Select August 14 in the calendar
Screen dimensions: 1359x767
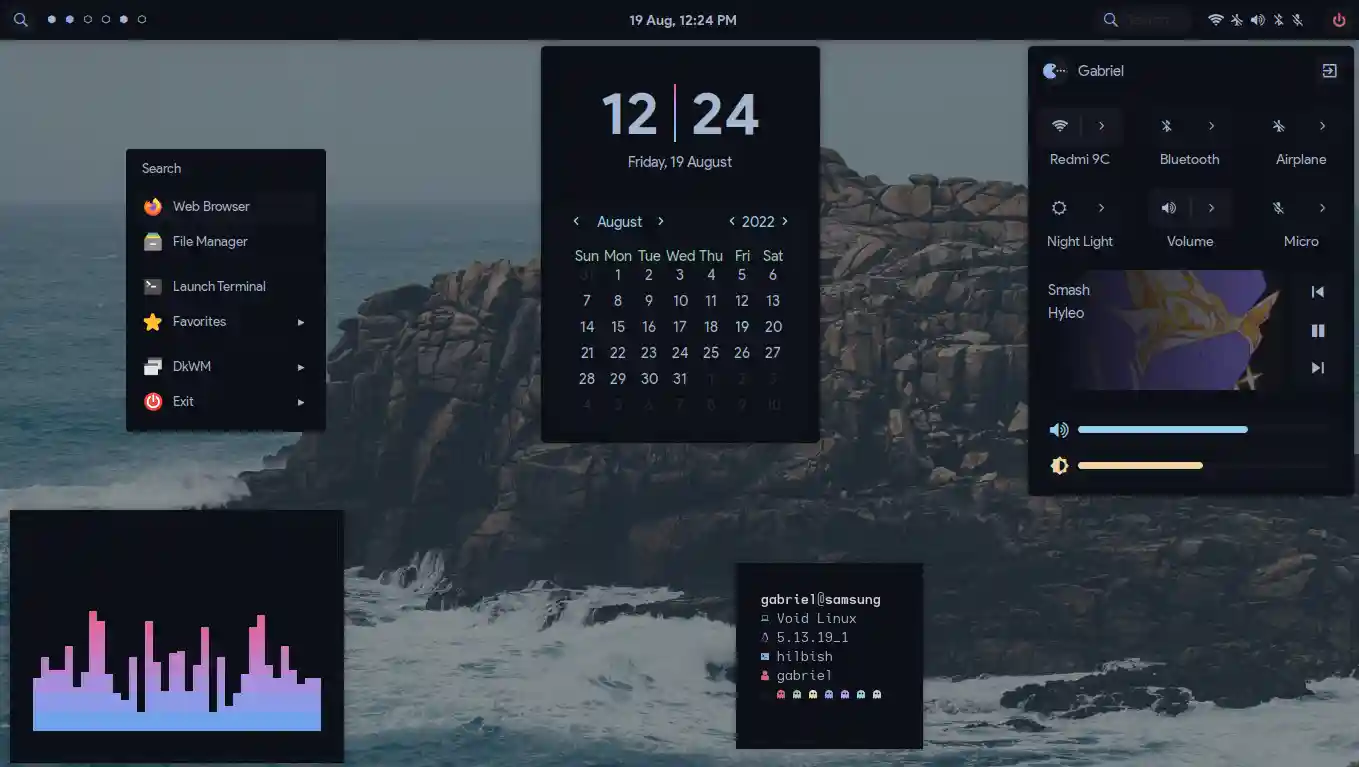(587, 326)
